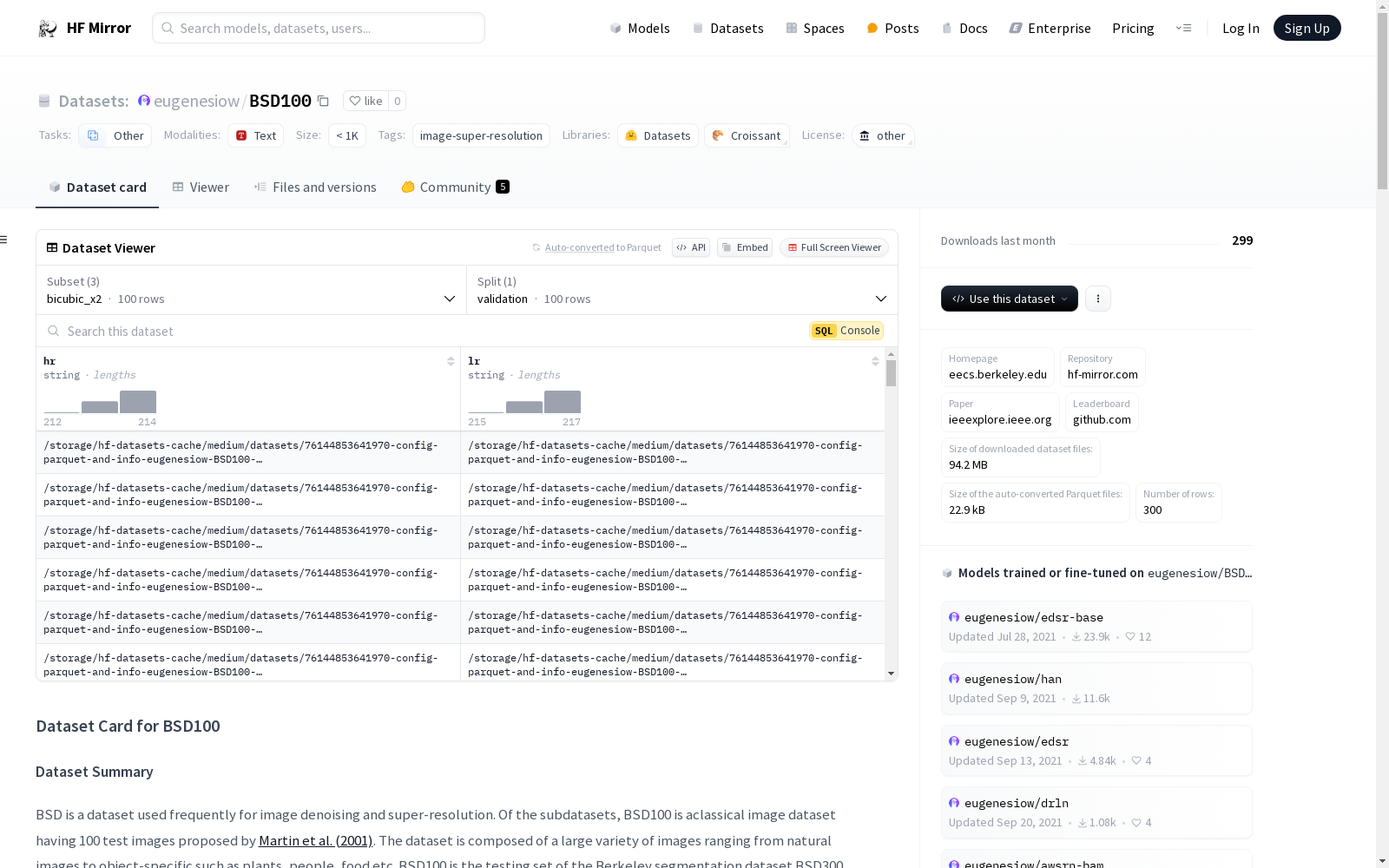This screenshot has height=868, width=1389.
Task: Open Full Screen Viewer
Action: [x=833, y=248]
